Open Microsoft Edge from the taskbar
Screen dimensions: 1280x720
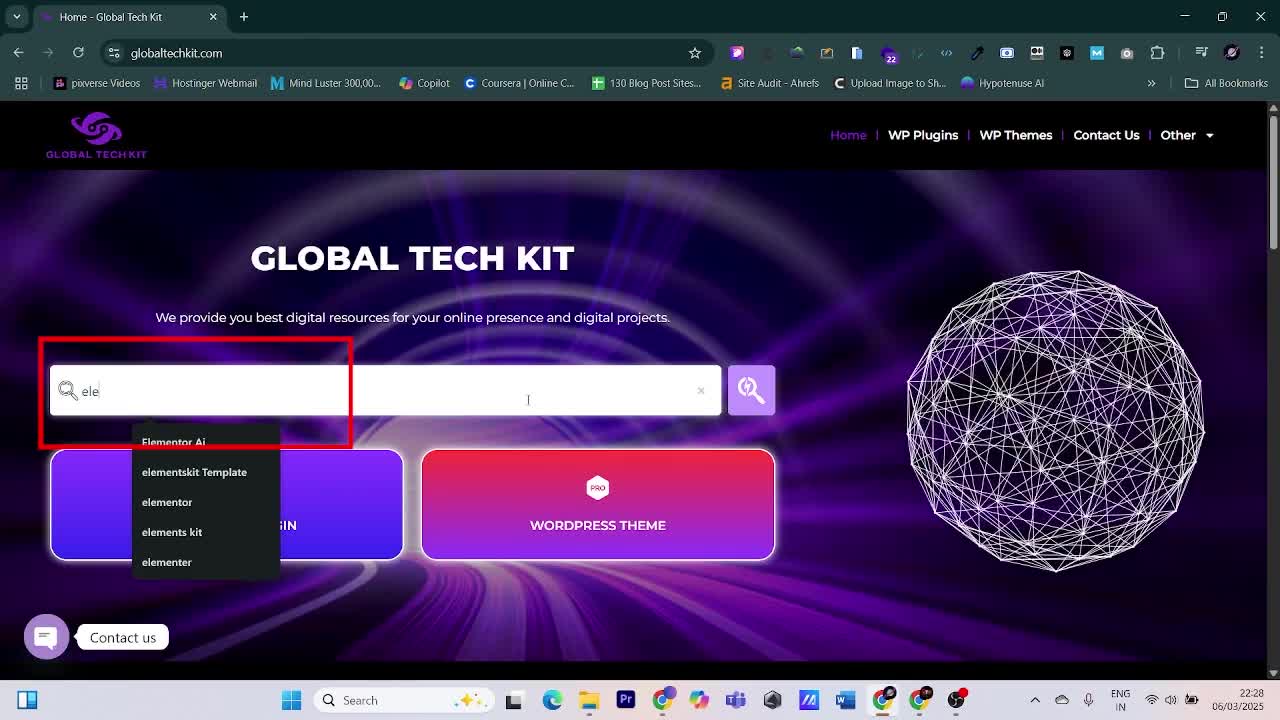pyautogui.click(x=552, y=700)
